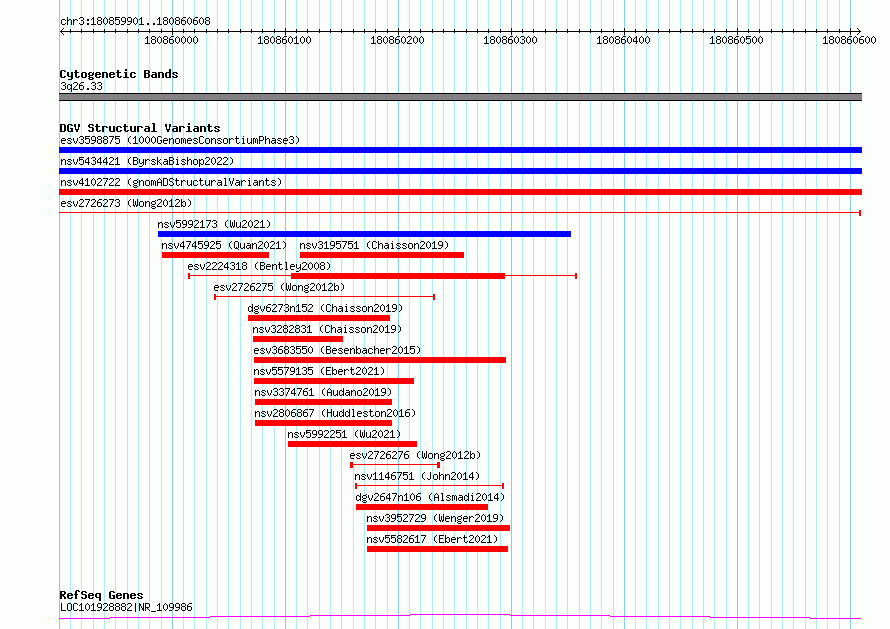890x629 pixels.
Task: Click the red nsv3952729 variant bar
Action: pyautogui.click(x=438, y=528)
